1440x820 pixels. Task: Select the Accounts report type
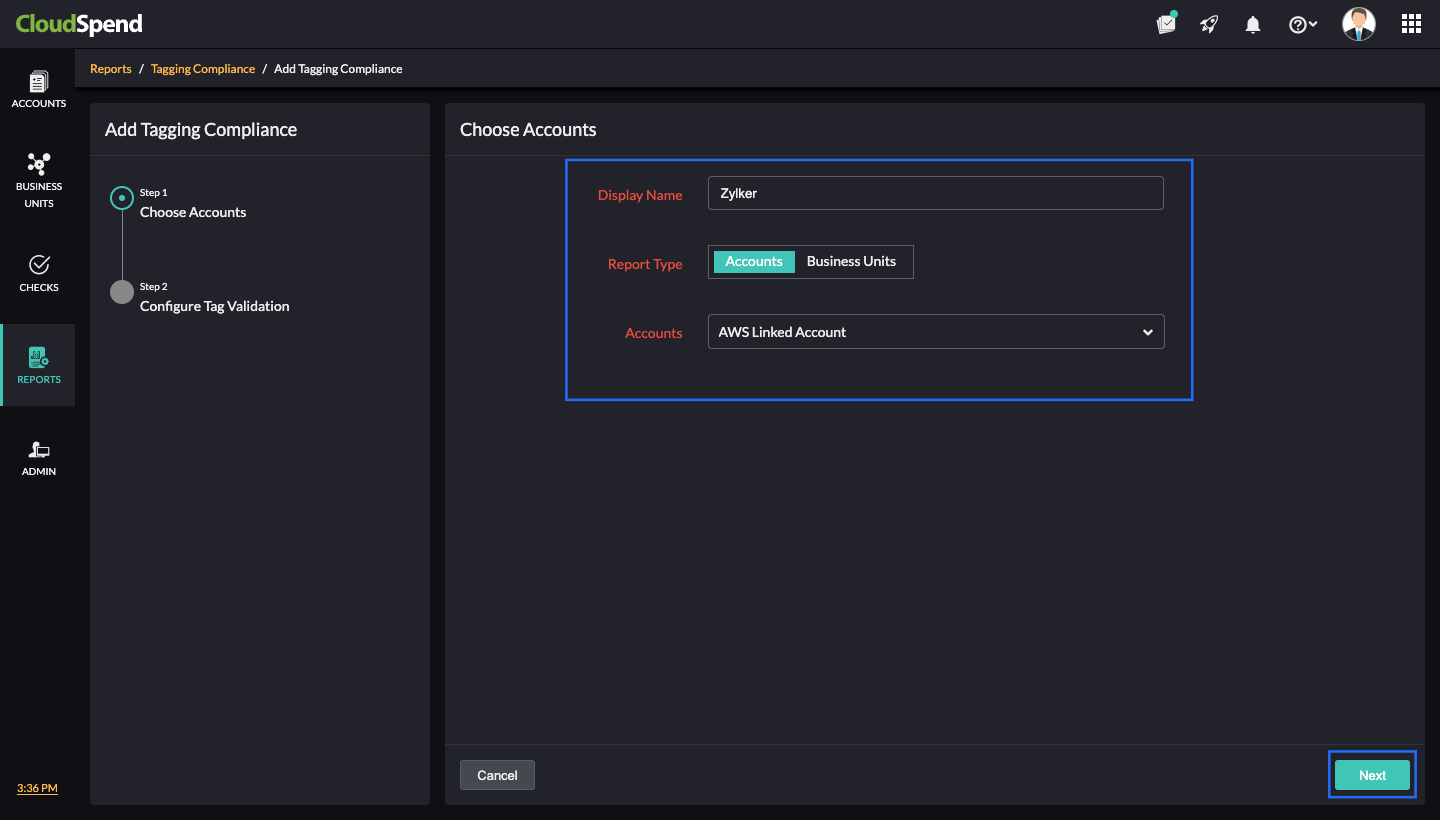pyautogui.click(x=754, y=261)
